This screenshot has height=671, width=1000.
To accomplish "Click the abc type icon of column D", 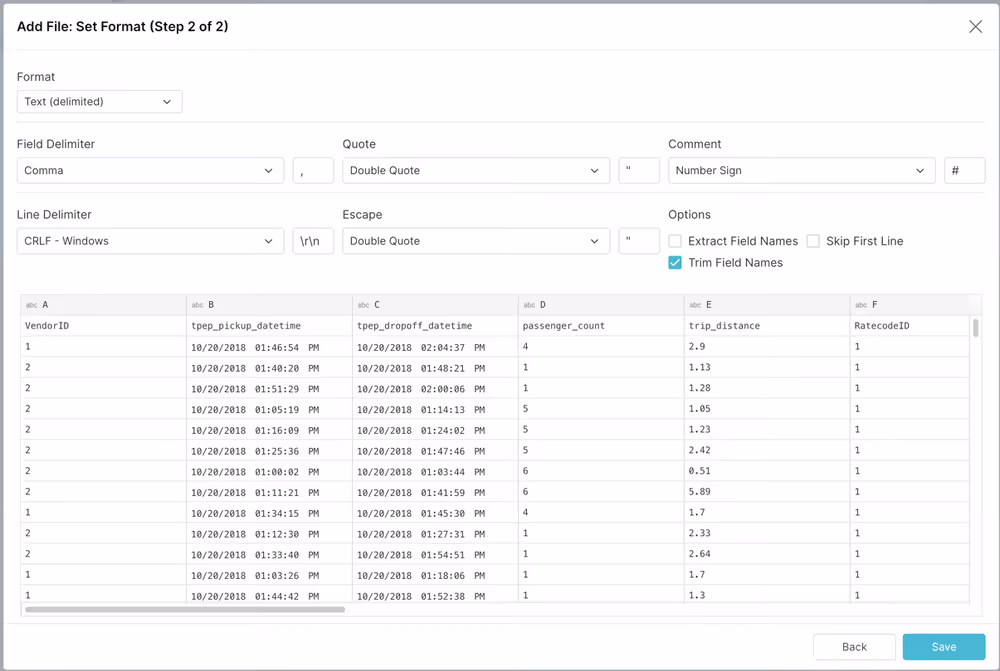I will click(529, 305).
